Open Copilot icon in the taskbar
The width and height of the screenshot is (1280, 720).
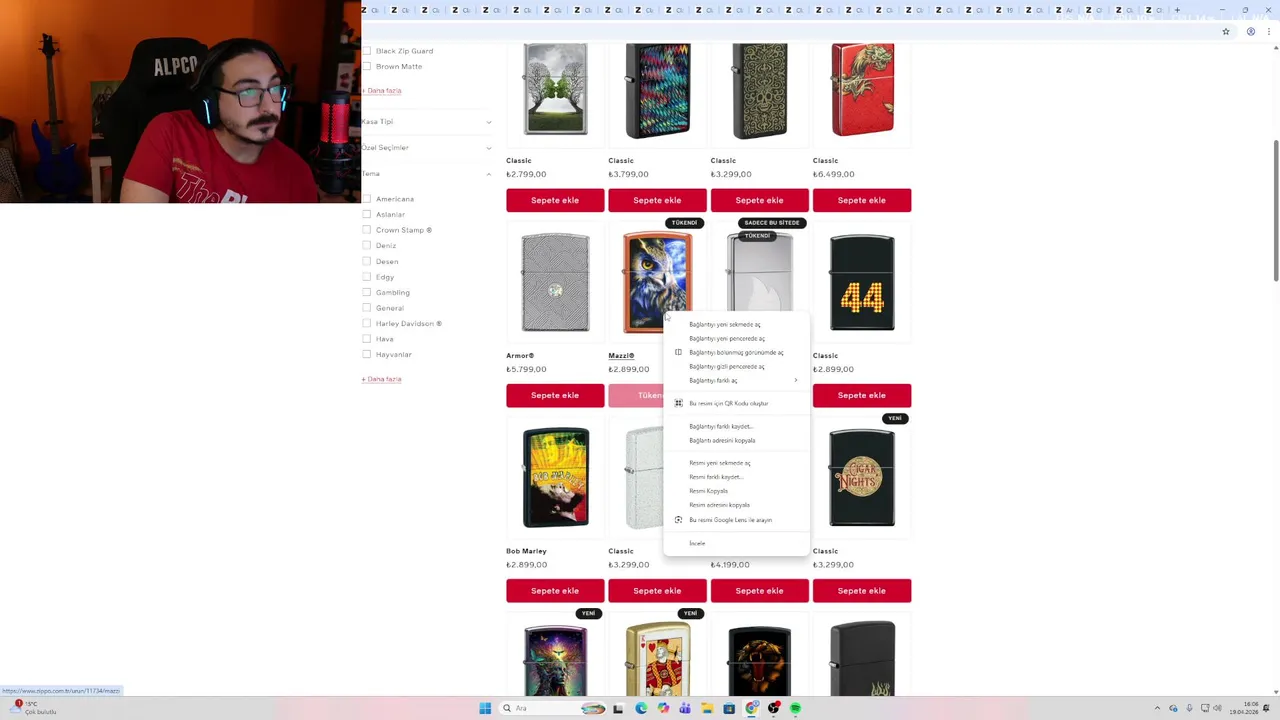(x=663, y=708)
